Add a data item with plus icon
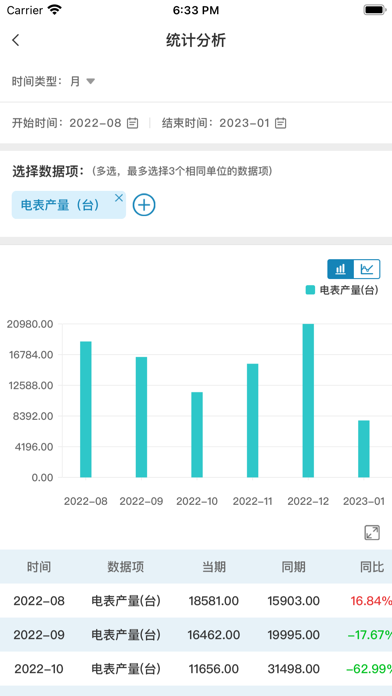 (144, 205)
